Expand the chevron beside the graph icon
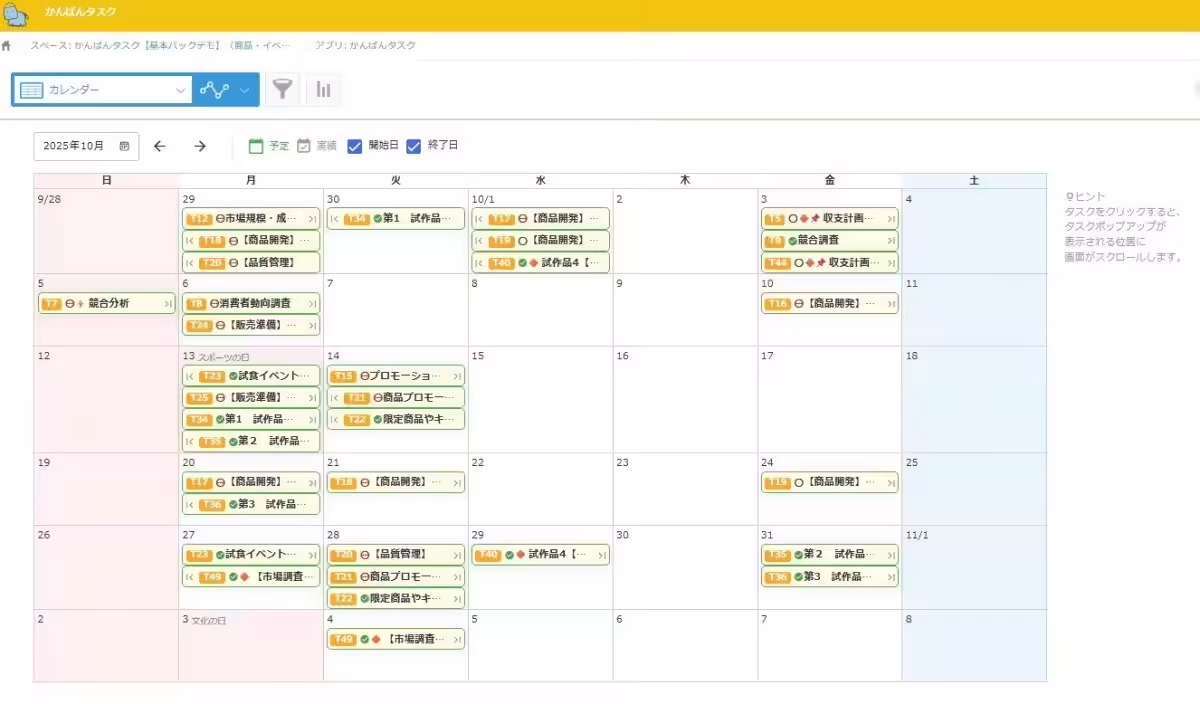Image resolution: width=1200 pixels, height=704 pixels. [244, 90]
